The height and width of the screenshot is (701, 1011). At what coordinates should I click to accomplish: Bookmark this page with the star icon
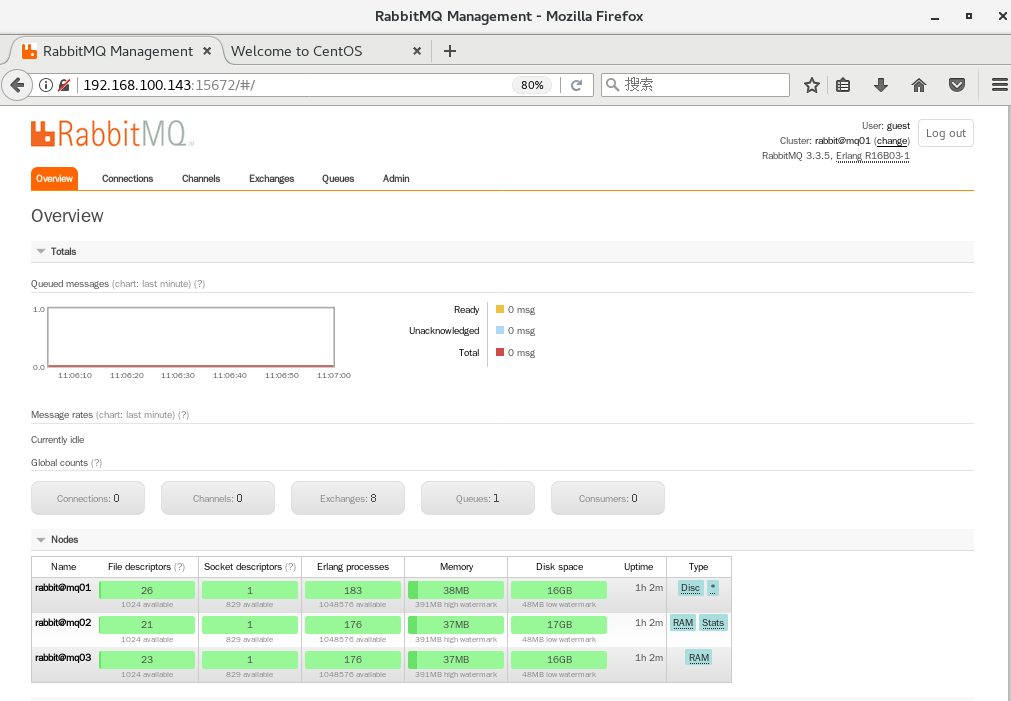click(812, 84)
